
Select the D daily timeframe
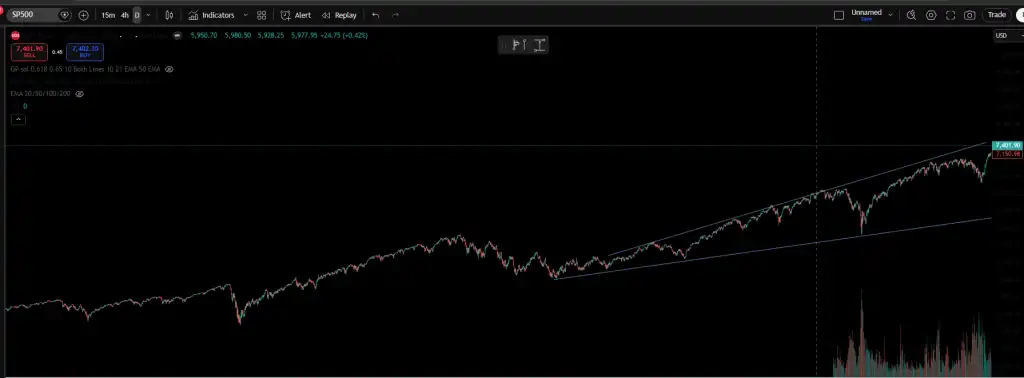tap(137, 15)
